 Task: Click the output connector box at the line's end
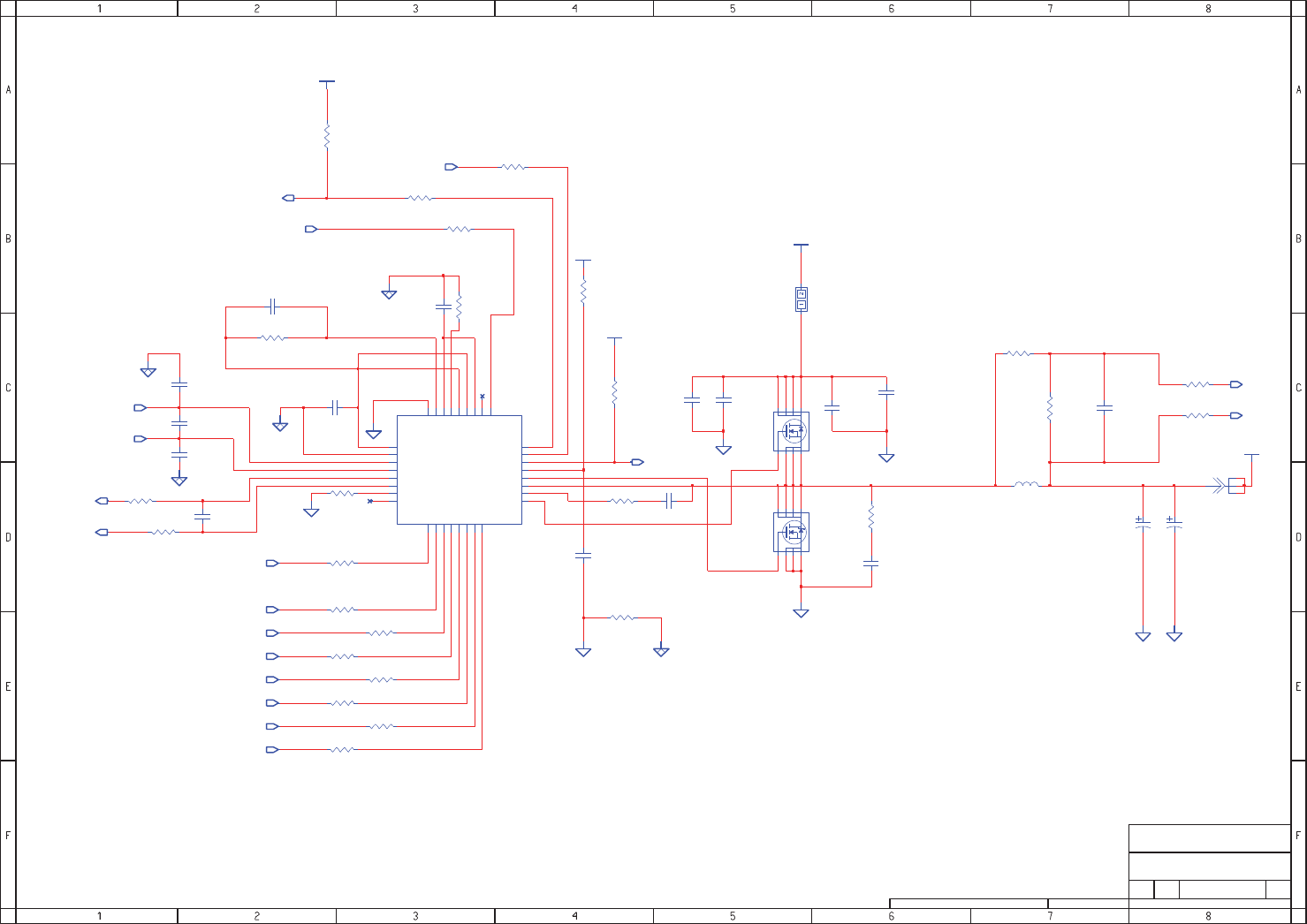(1236, 485)
